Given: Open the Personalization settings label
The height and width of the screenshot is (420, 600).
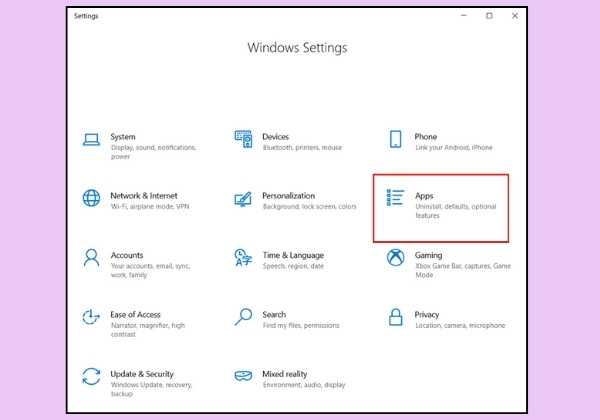Looking at the screenshot, I should click(x=289, y=195).
